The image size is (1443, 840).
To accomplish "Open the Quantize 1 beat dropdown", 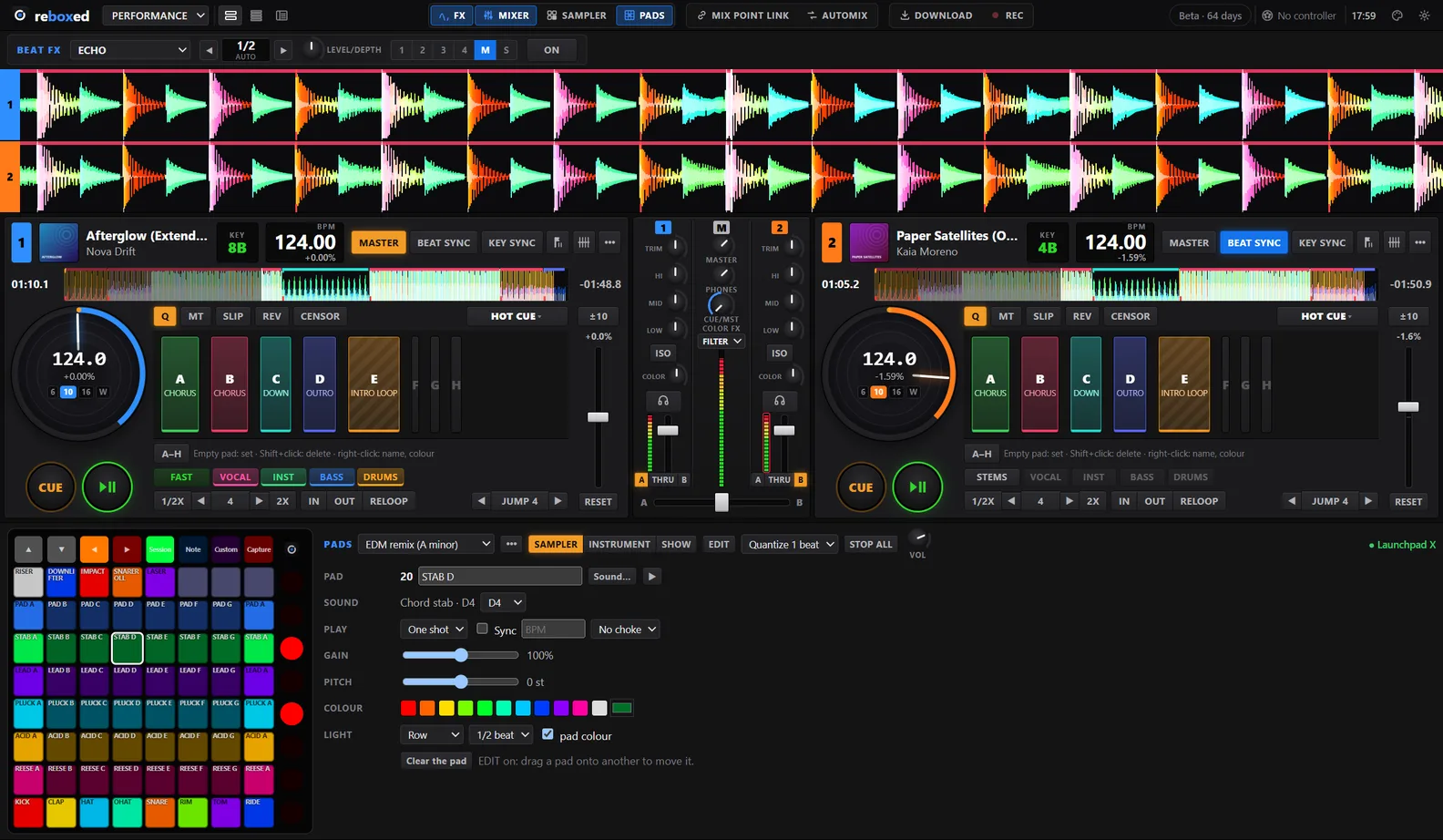I will pyautogui.click(x=789, y=544).
